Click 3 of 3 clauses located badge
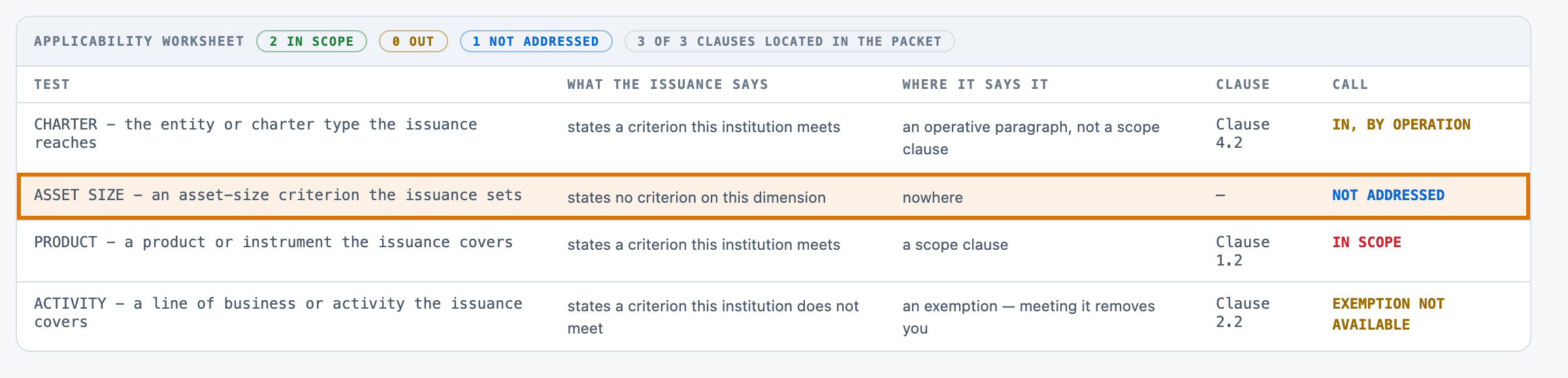 789,41
